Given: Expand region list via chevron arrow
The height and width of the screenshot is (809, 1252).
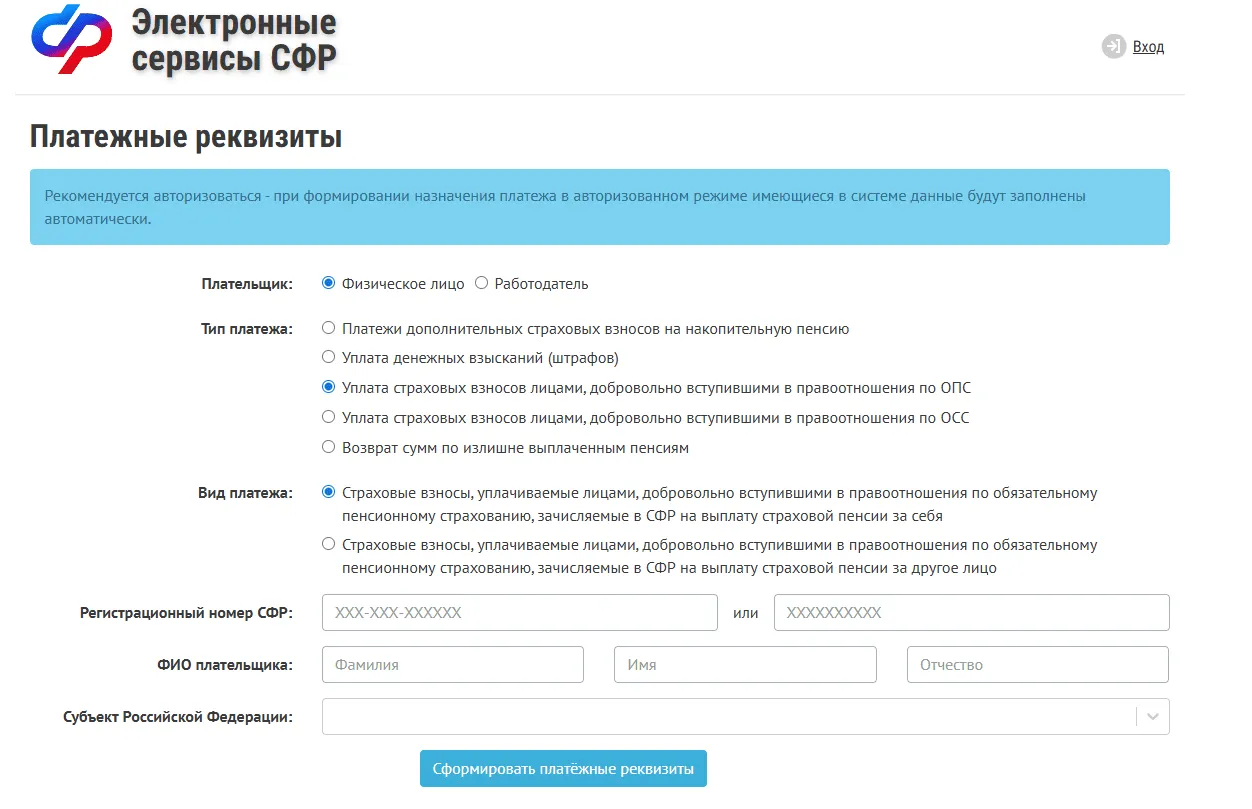Looking at the screenshot, I should coord(1153,717).
